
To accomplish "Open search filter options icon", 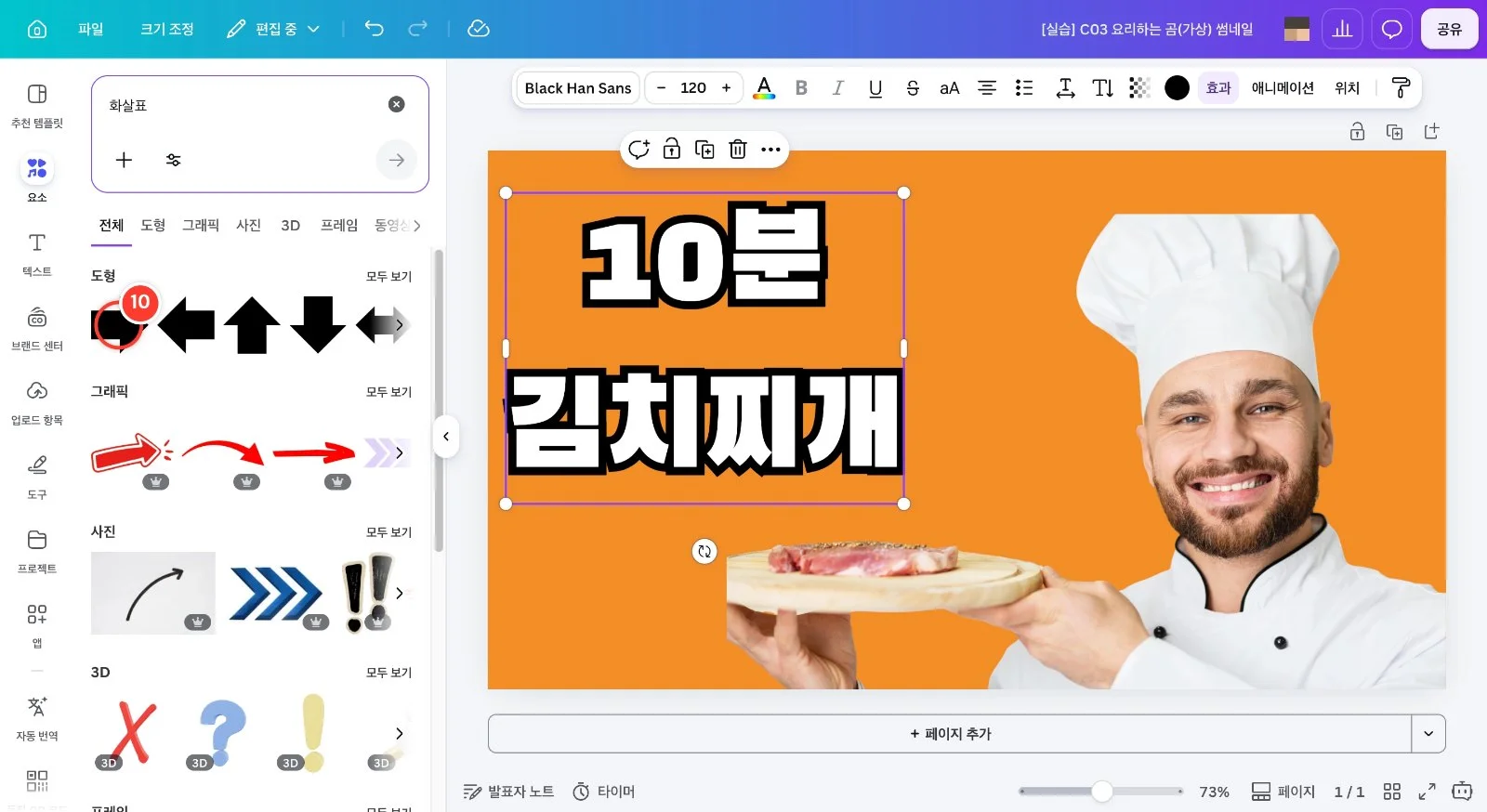I will pyautogui.click(x=173, y=160).
